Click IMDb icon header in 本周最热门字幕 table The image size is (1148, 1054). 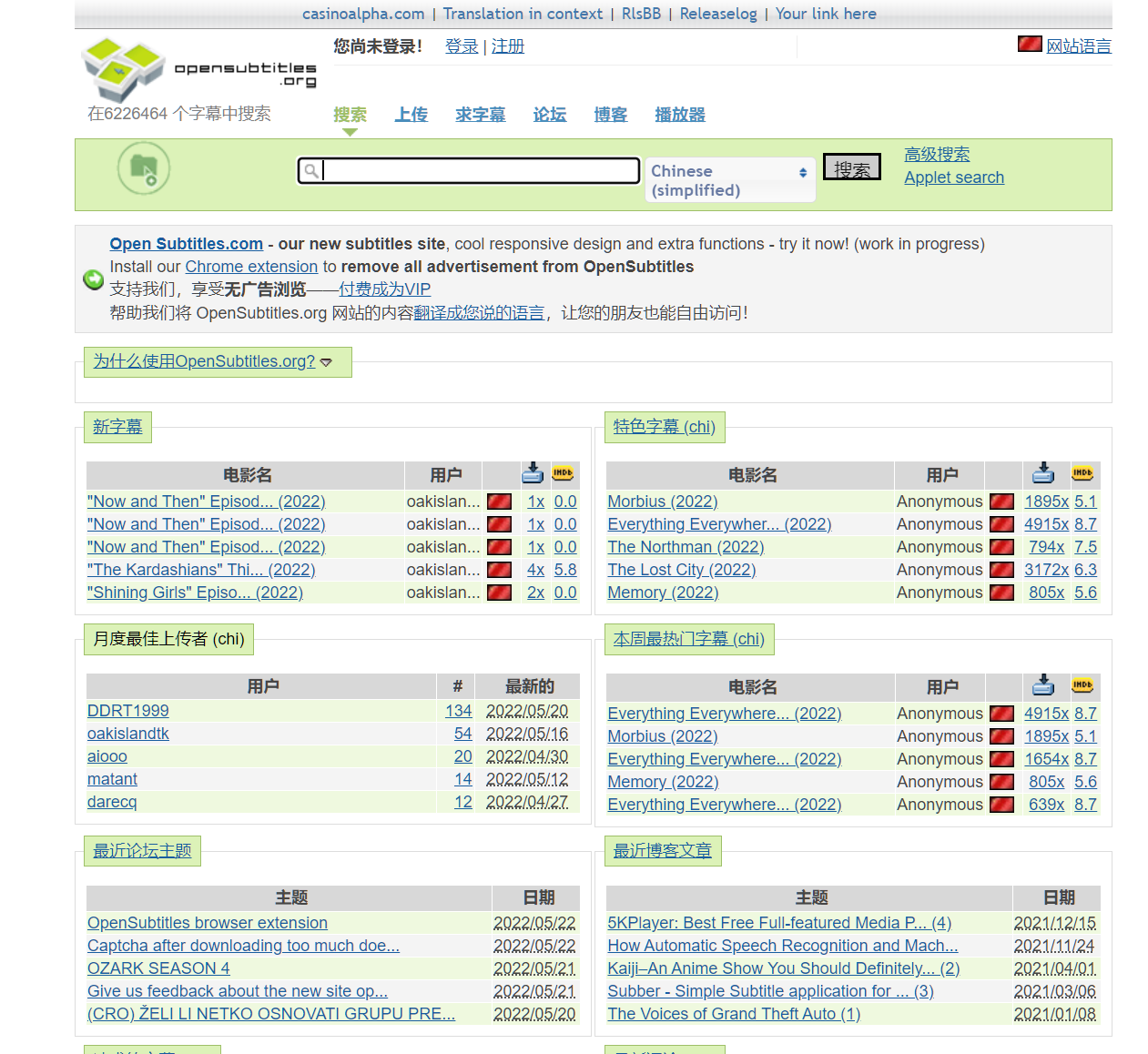1082,685
